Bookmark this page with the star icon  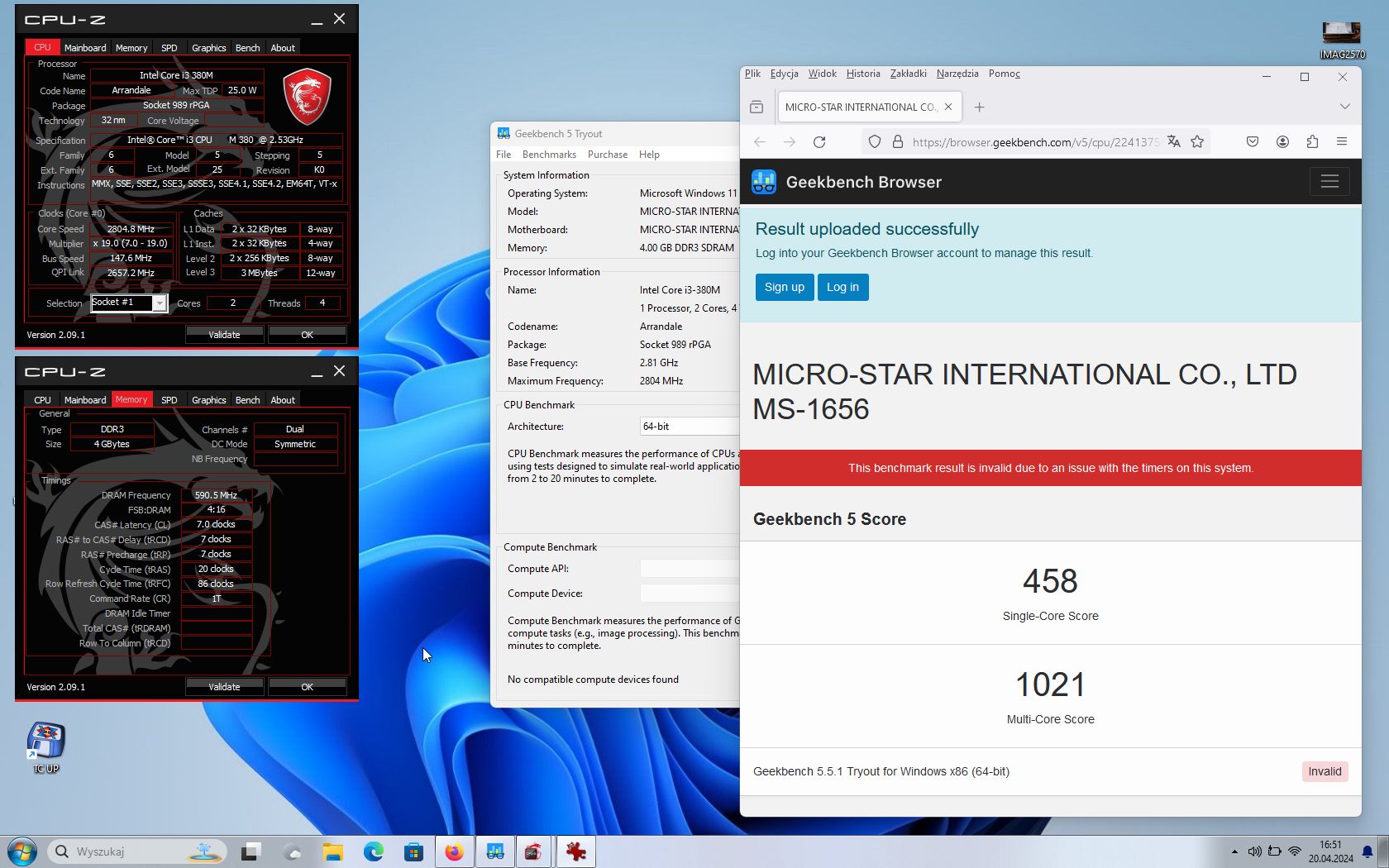coord(1197,142)
